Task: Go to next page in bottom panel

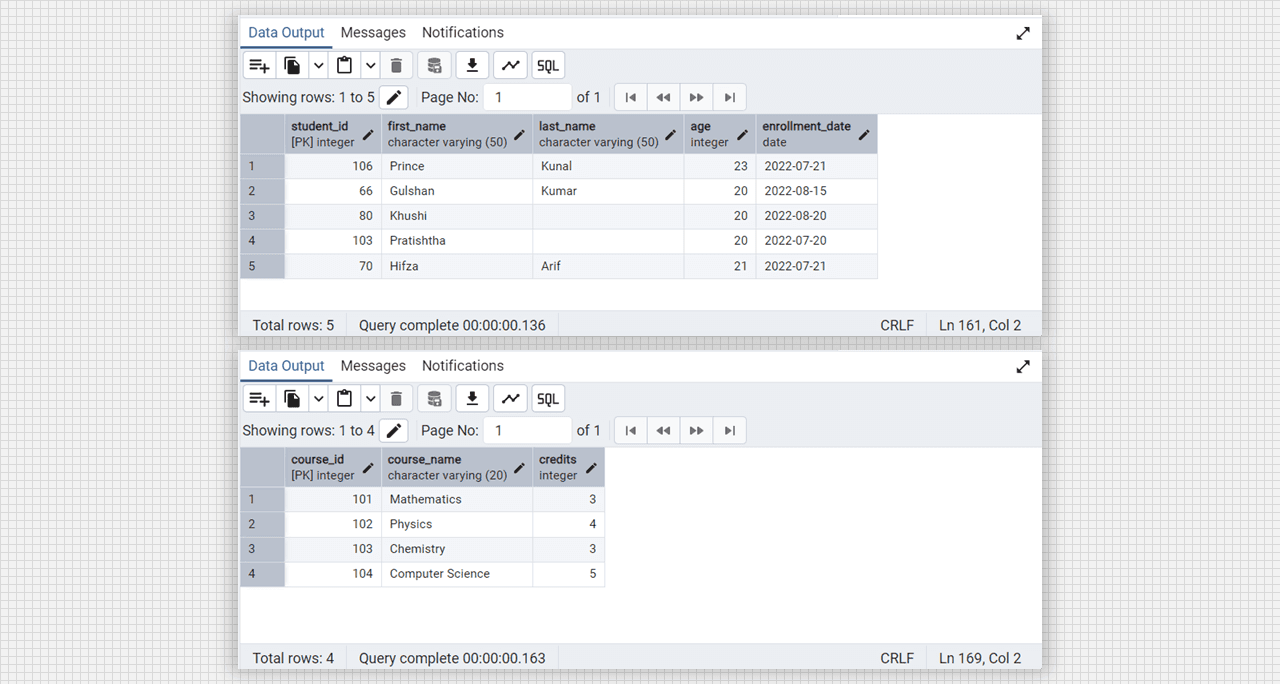Action: pos(696,430)
